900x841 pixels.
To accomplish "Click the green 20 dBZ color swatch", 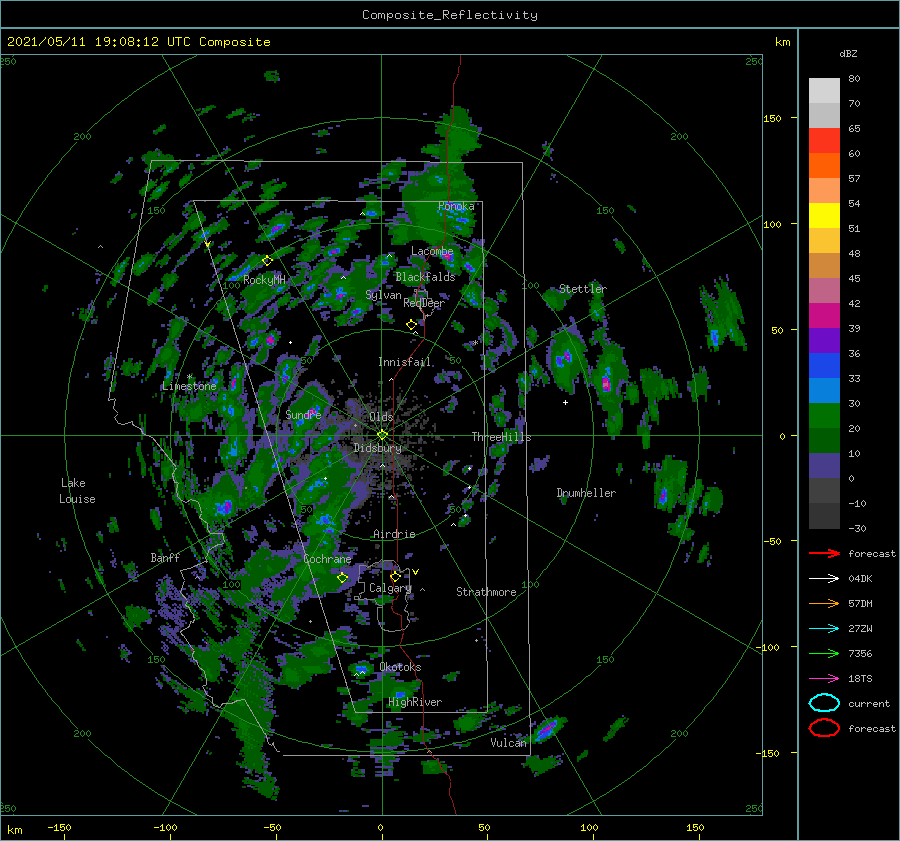I will [x=824, y=416].
